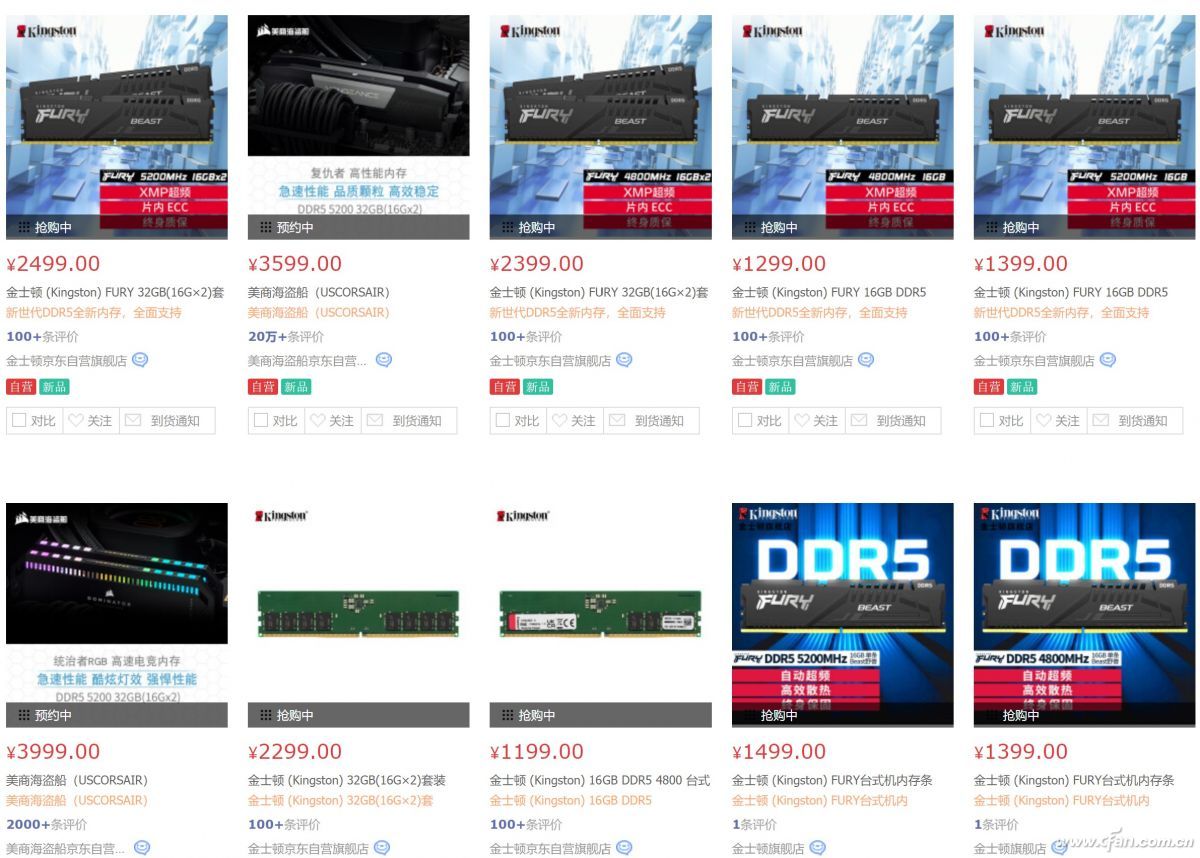This screenshot has height=858, width=1200.
Task: Click the ¥3599.00 price
Action: (x=295, y=264)
